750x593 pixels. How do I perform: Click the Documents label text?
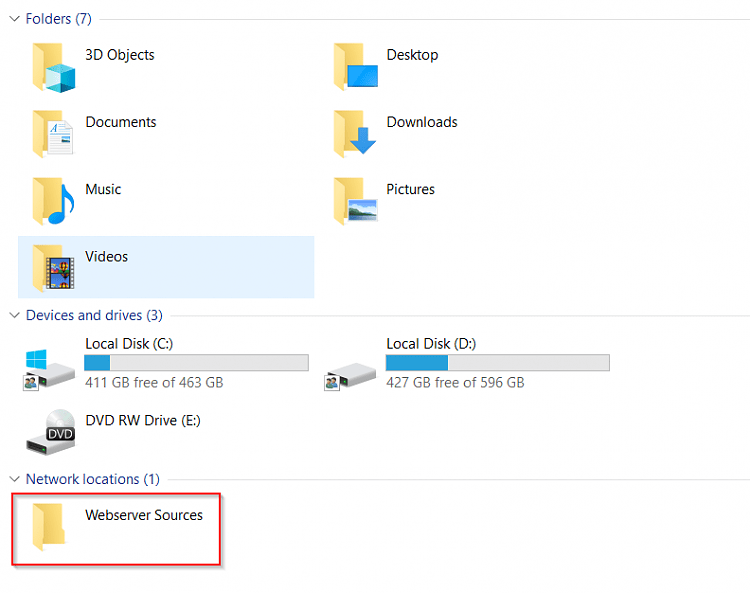pyautogui.click(x=121, y=122)
